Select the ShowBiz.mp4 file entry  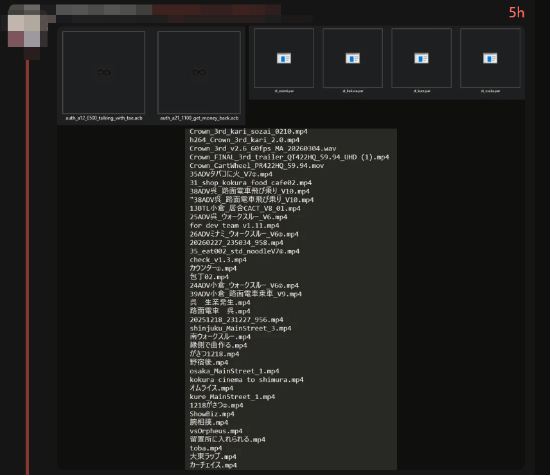[x=212, y=414]
